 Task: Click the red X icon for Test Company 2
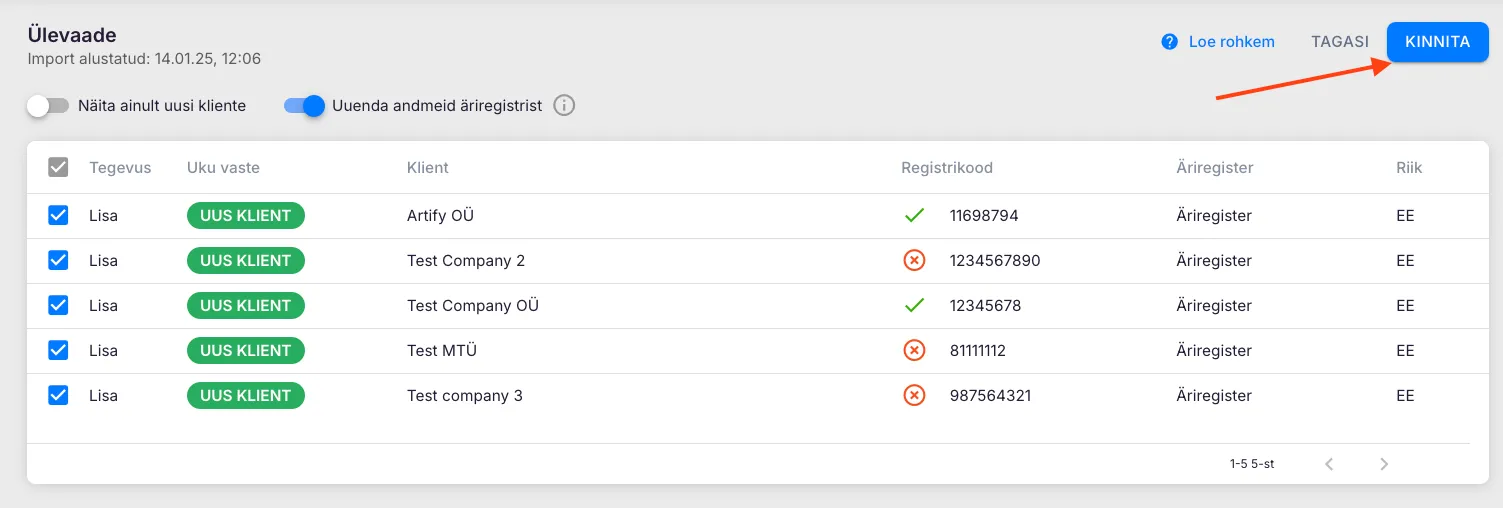(913, 260)
